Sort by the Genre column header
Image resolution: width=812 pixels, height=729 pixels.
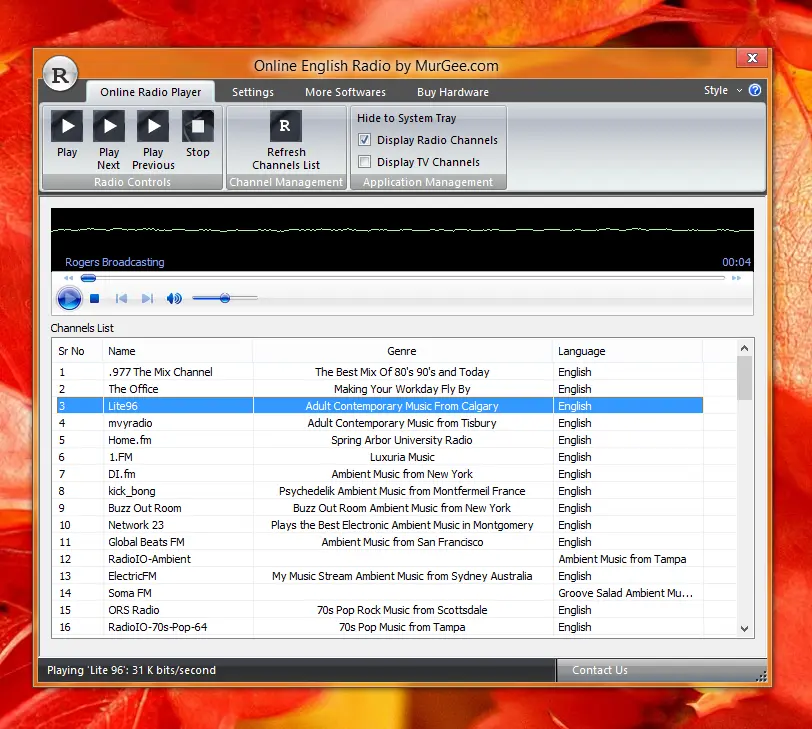pyautogui.click(x=402, y=351)
